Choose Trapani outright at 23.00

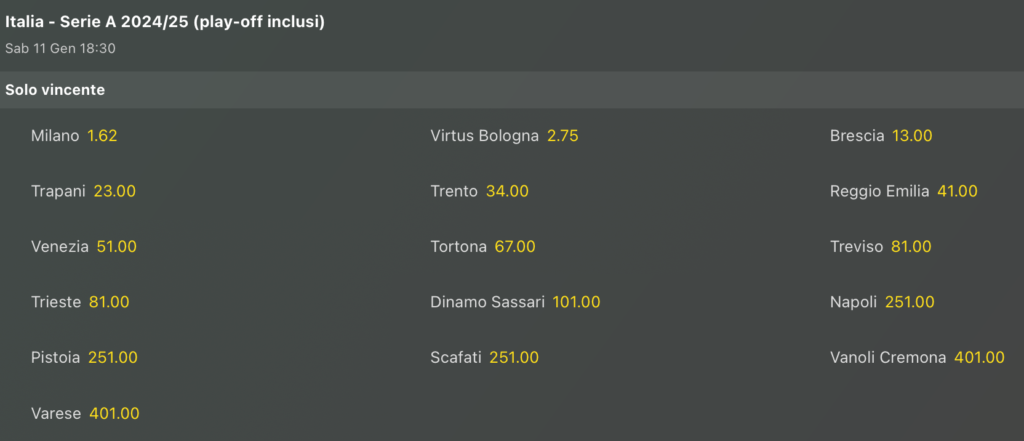[x=115, y=191]
